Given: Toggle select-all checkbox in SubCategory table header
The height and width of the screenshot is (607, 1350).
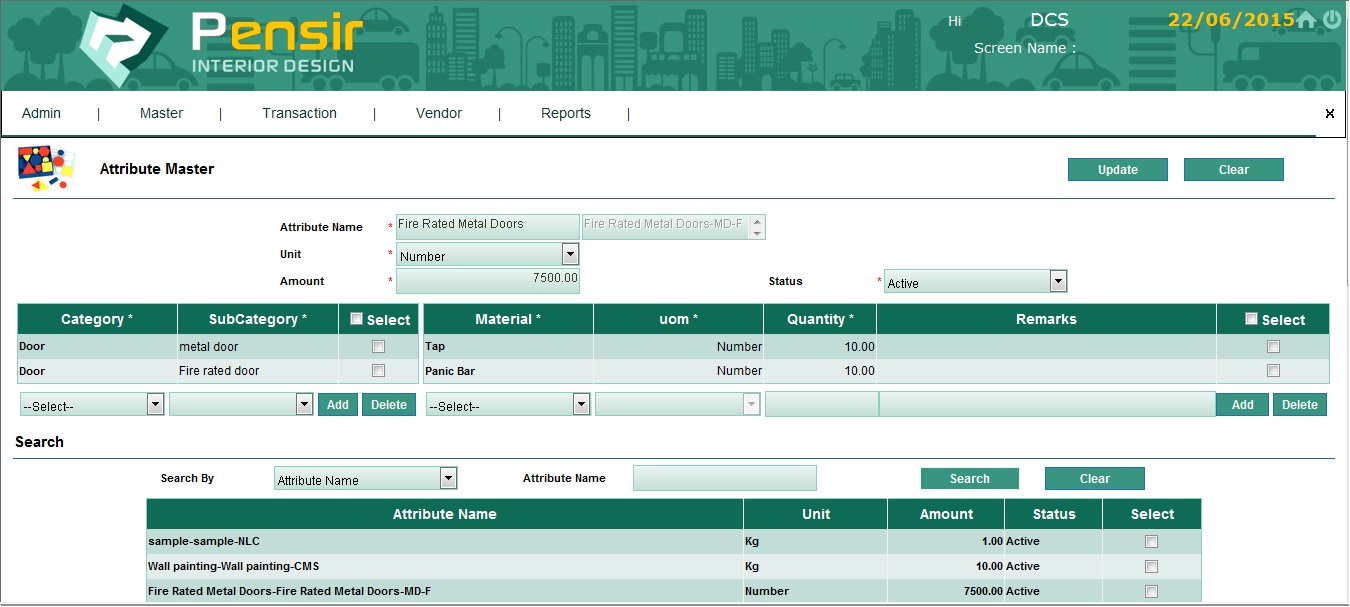Looking at the screenshot, I should (x=356, y=319).
